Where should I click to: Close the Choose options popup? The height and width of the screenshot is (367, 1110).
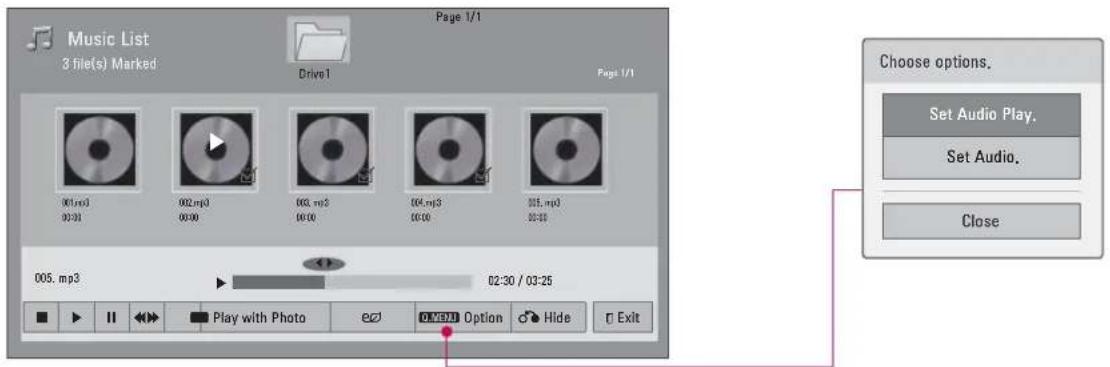(x=981, y=221)
